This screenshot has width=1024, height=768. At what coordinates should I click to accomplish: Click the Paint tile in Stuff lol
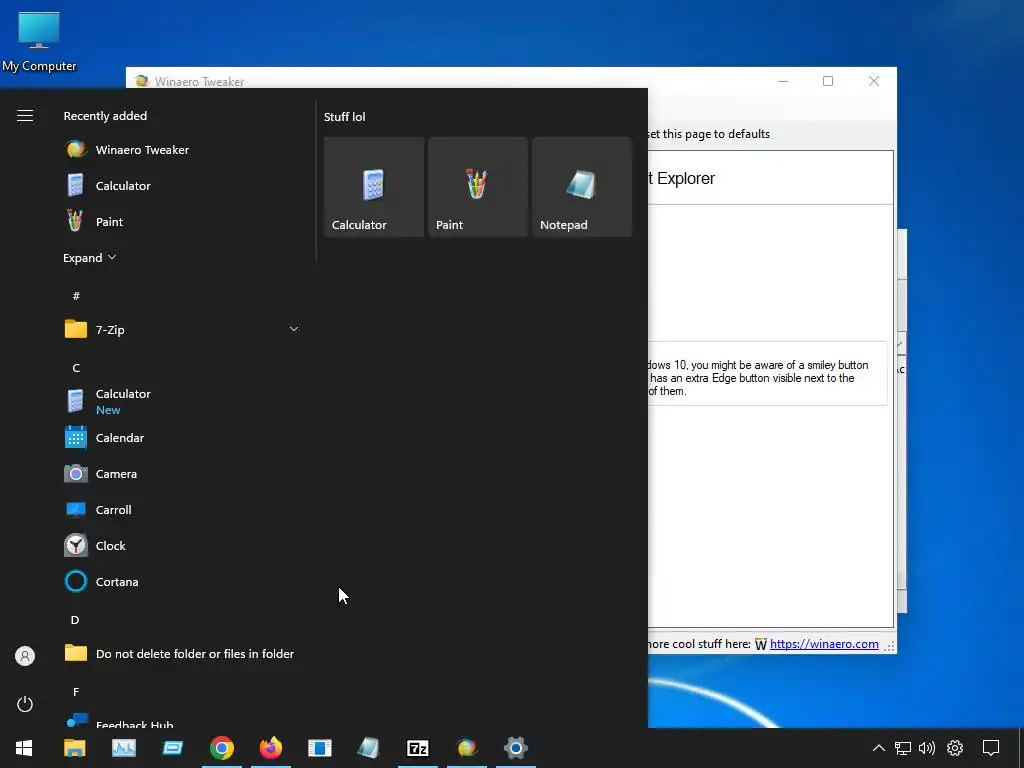tap(478, 187)
